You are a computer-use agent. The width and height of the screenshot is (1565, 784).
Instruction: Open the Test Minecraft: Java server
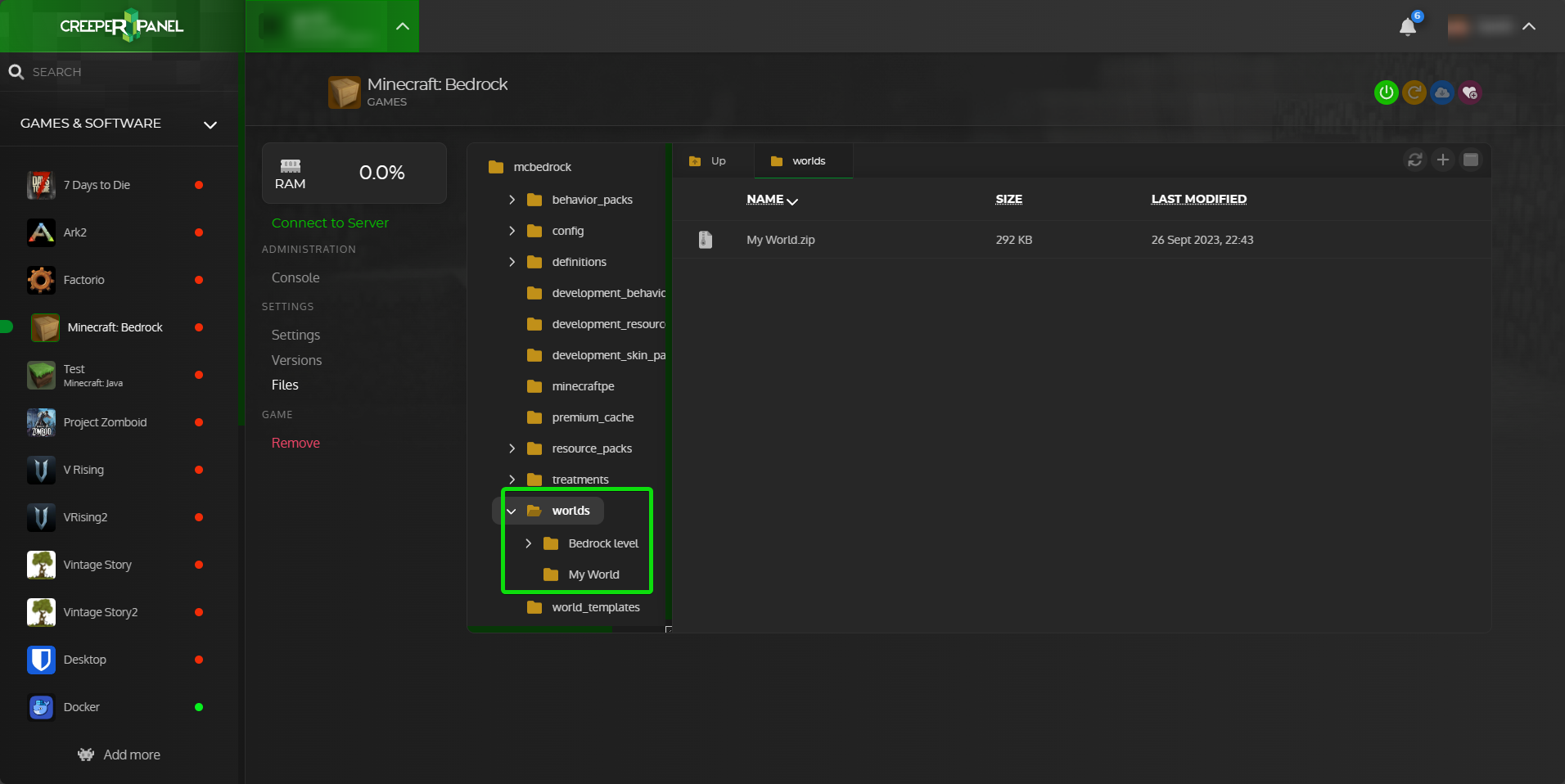click(119, 375)
